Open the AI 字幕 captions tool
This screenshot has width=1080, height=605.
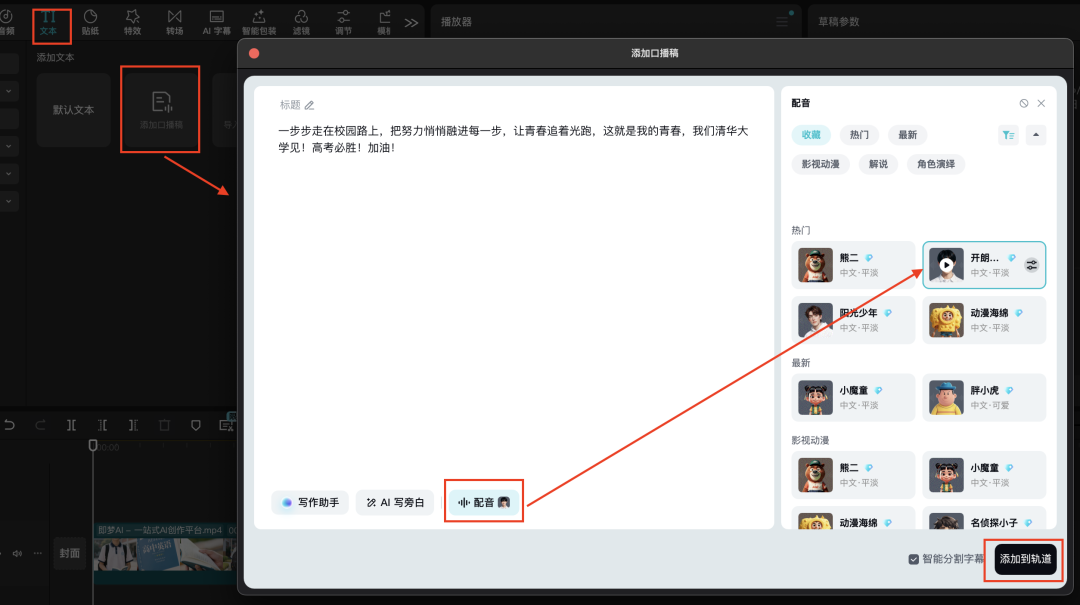215,22
